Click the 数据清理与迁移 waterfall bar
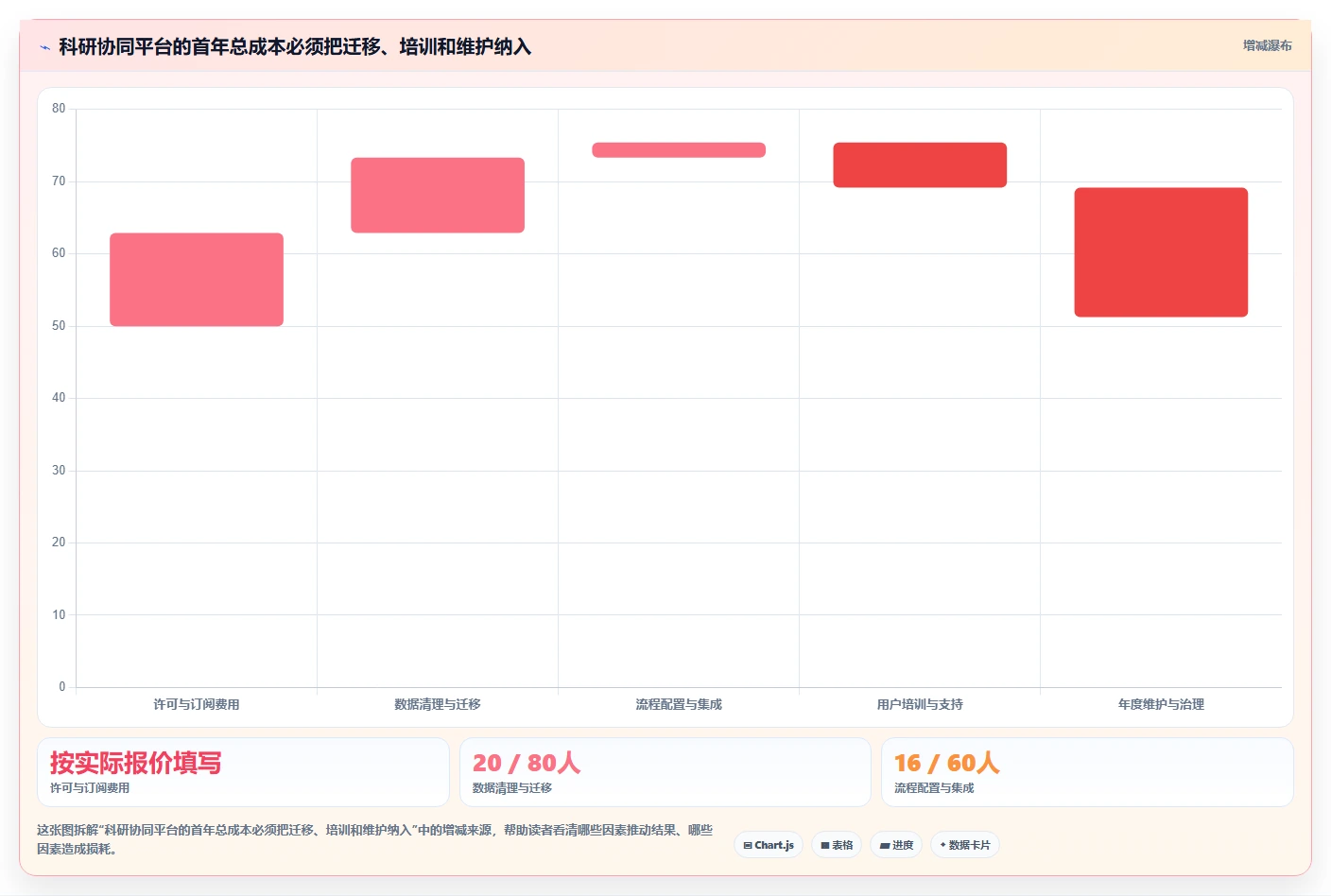Viewport: 1331px width, 896px height. tap(438, 195)
